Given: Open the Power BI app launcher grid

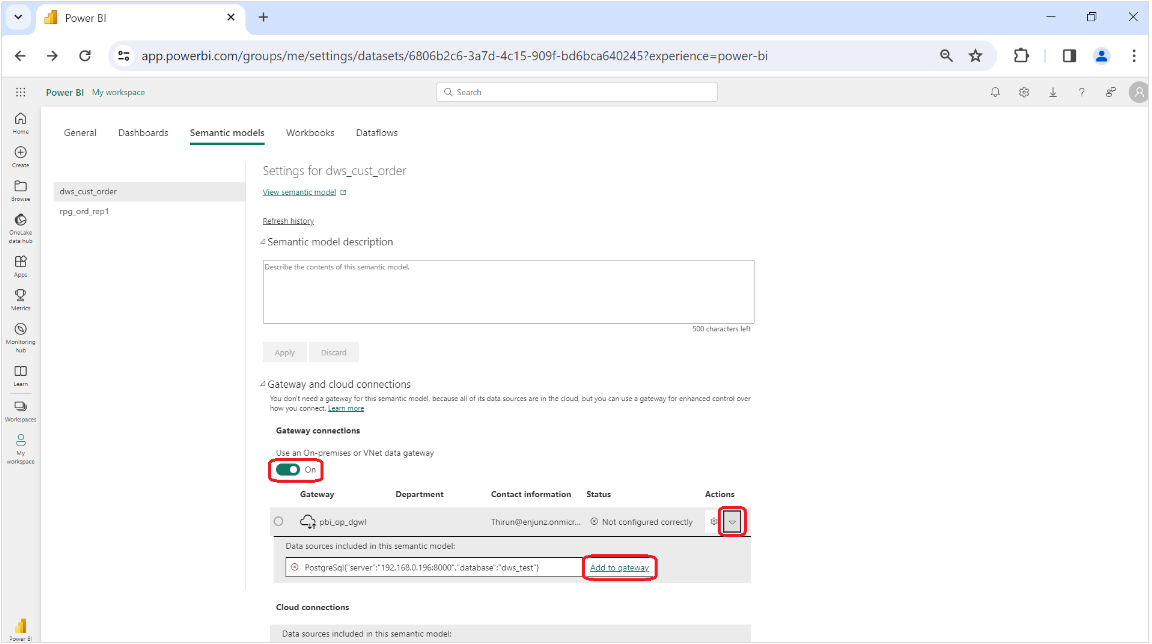Looking at the screenshot, I should 21,93.
